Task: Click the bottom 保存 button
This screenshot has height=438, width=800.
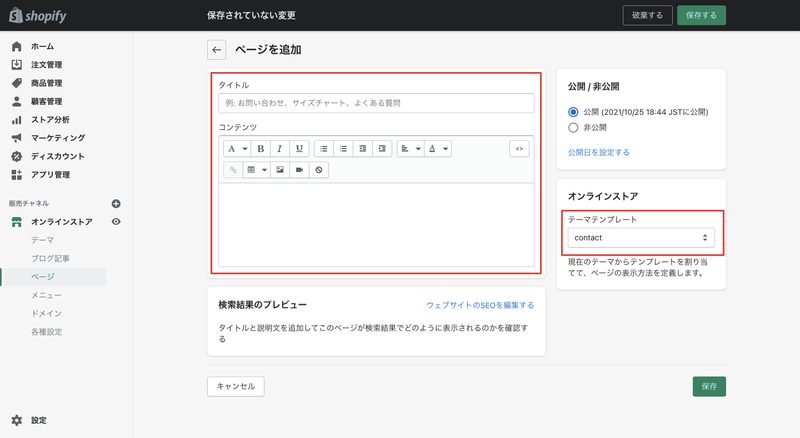Action: (709, 386)
